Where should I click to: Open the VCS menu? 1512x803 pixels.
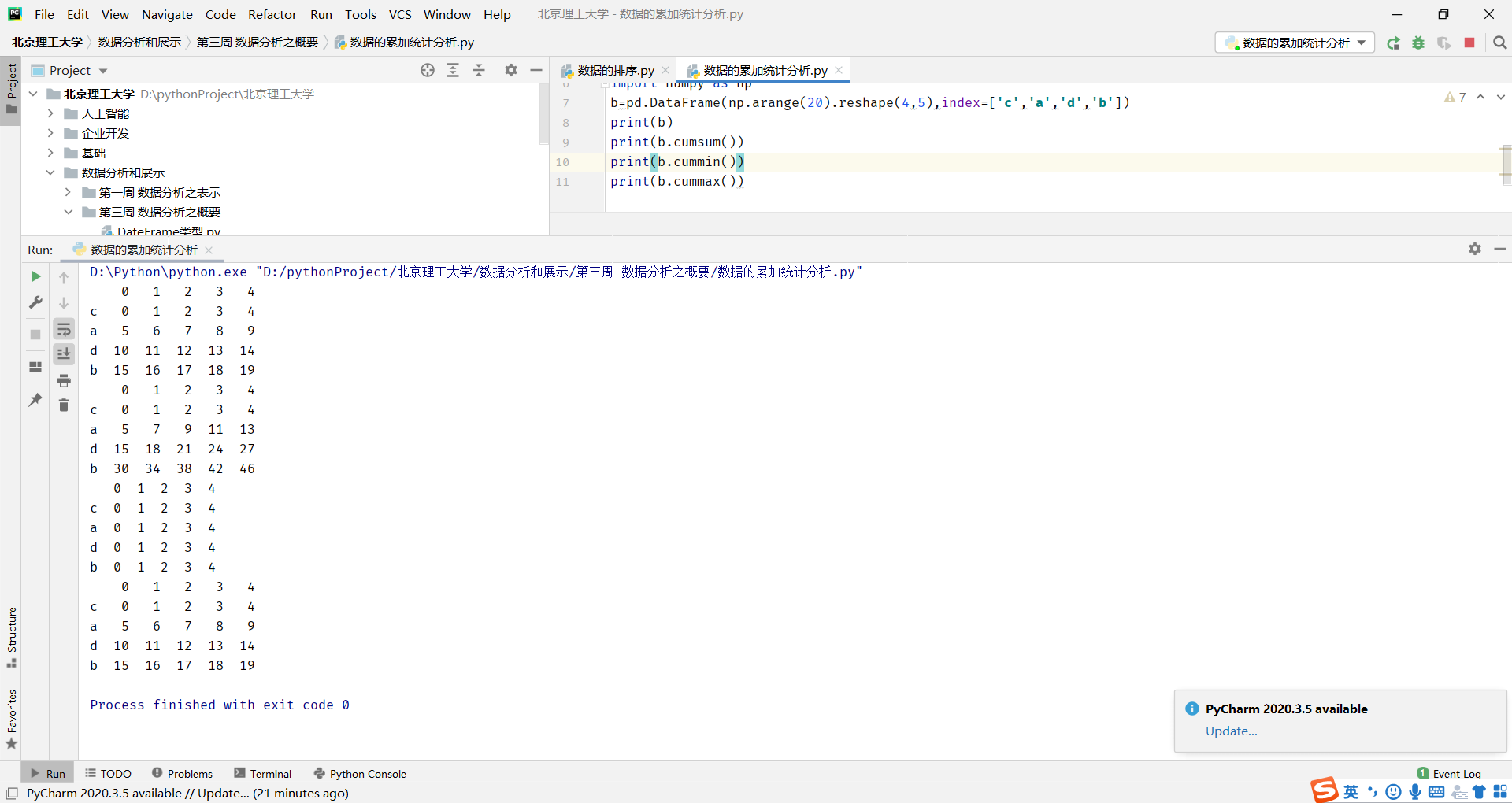[x=400, y=14]
